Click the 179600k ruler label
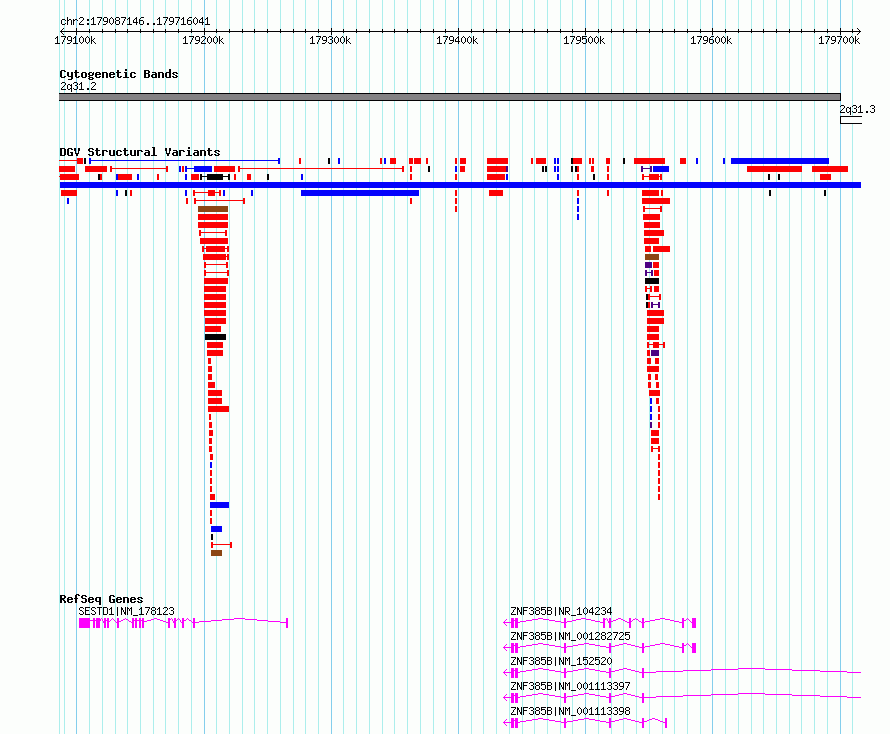The image size is (890, 734). (x=711, y=40)
